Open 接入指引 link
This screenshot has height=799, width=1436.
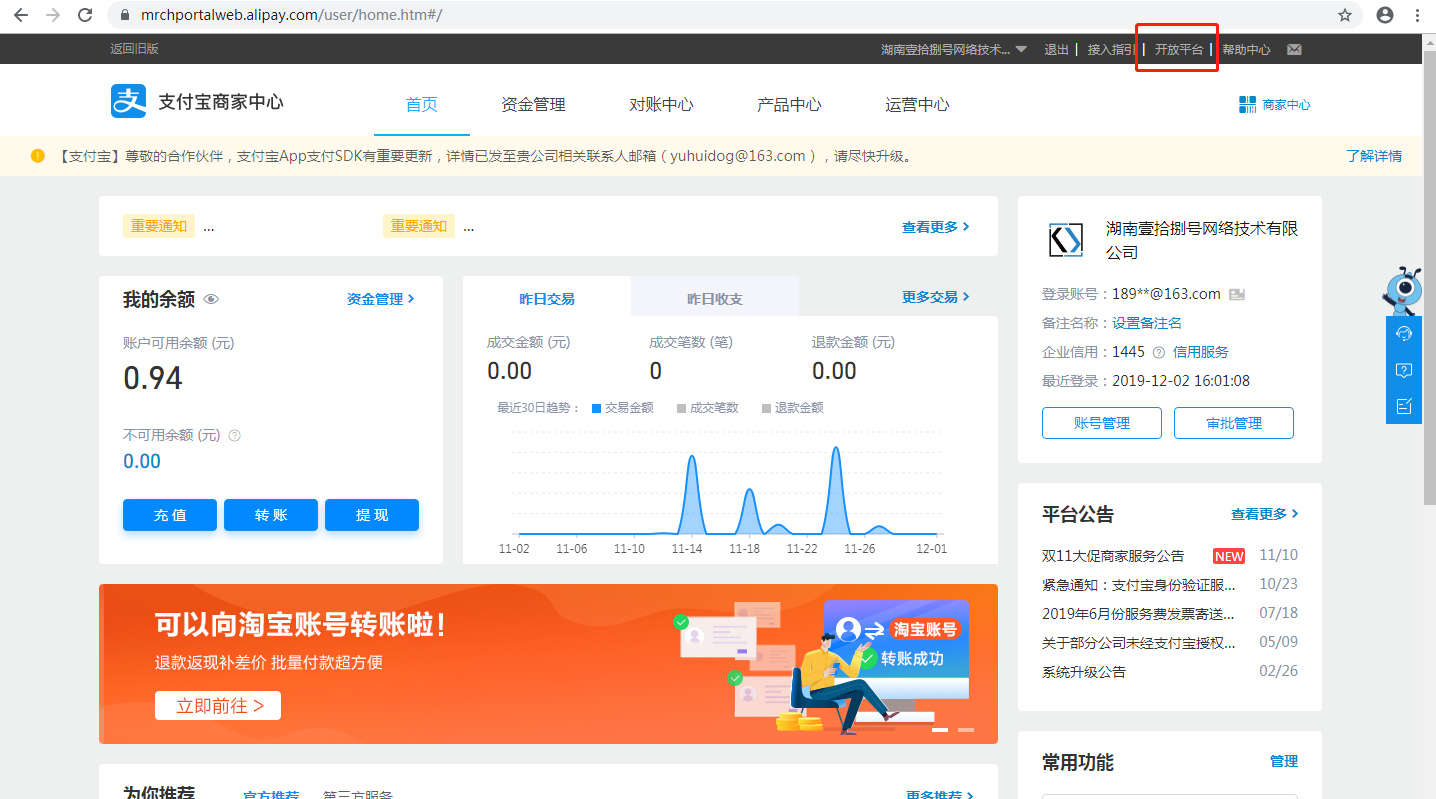(x=1112, y=49)
